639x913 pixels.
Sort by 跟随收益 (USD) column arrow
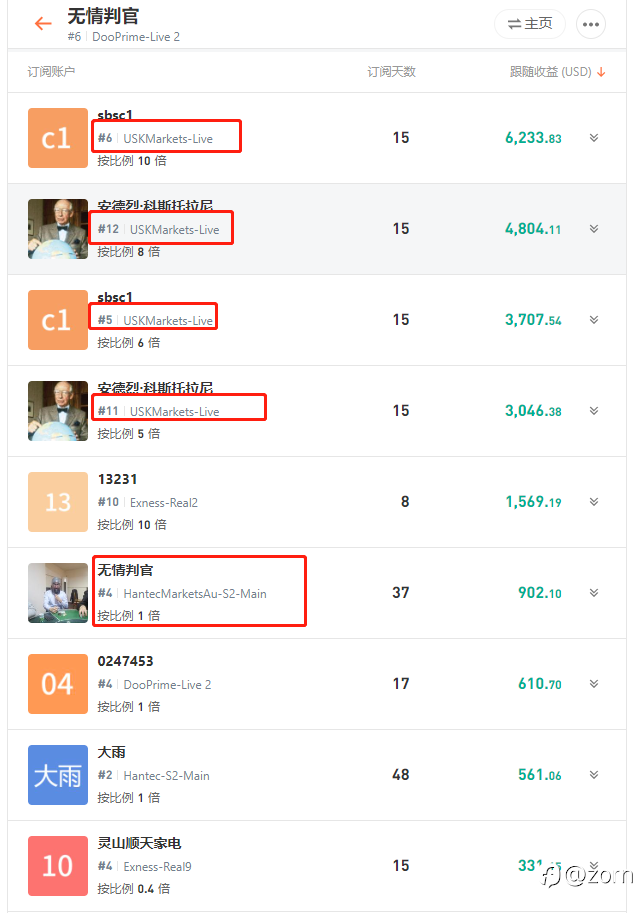click(601, 72)
